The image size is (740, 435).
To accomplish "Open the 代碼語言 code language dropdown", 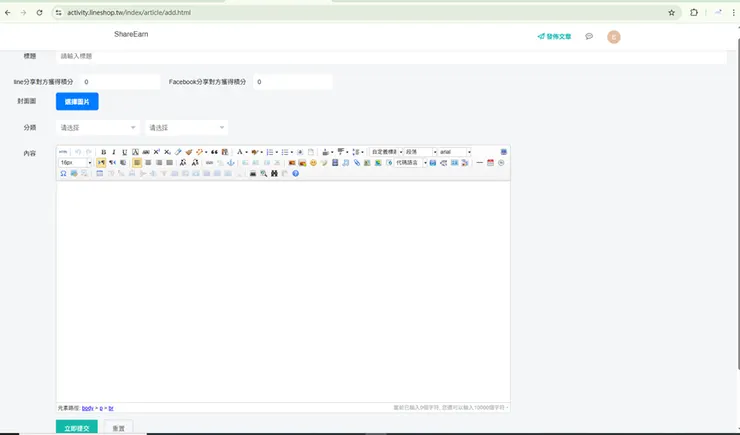I will [411, 163].
